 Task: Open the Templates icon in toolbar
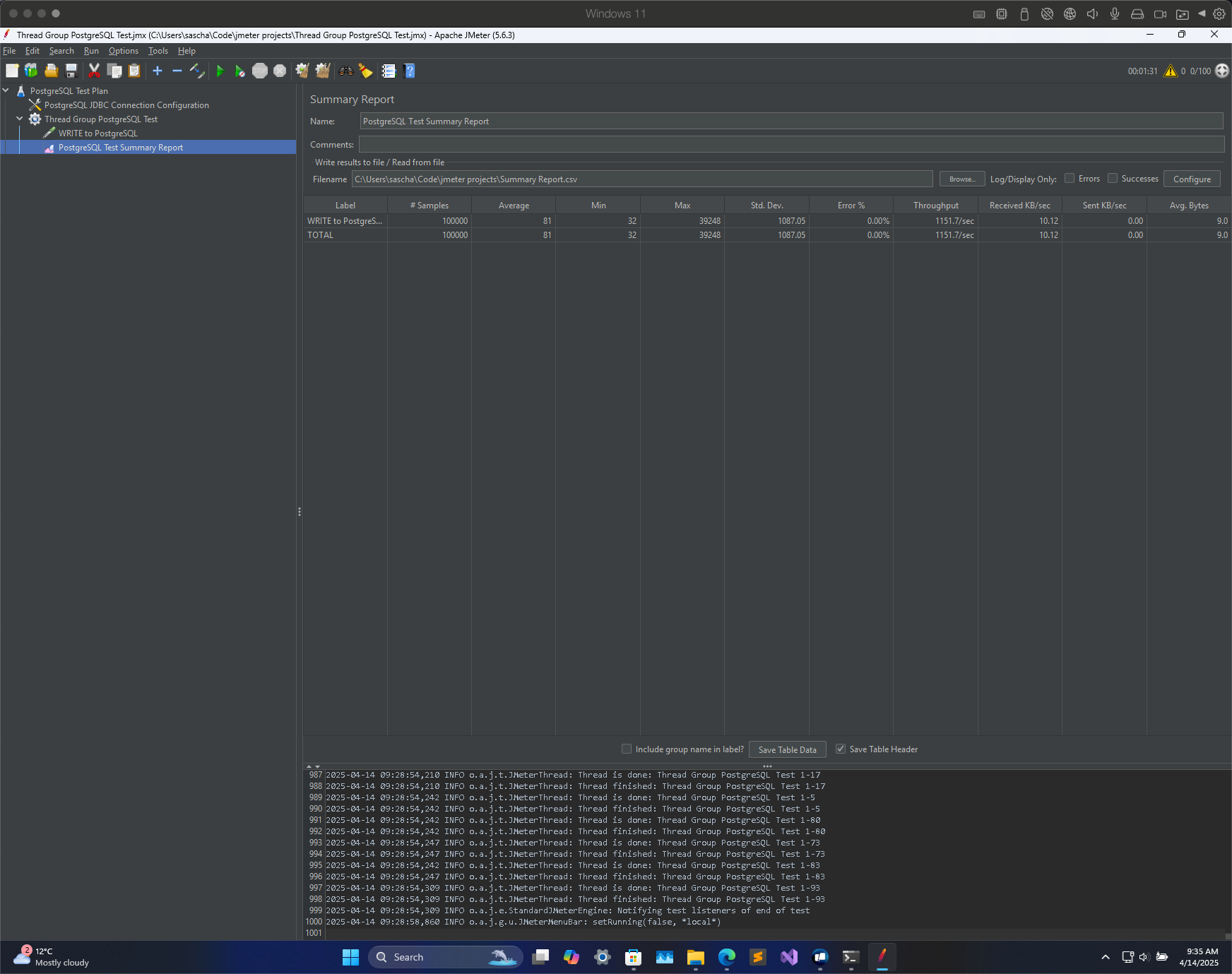pyautogui.click(x=31, y=71)
